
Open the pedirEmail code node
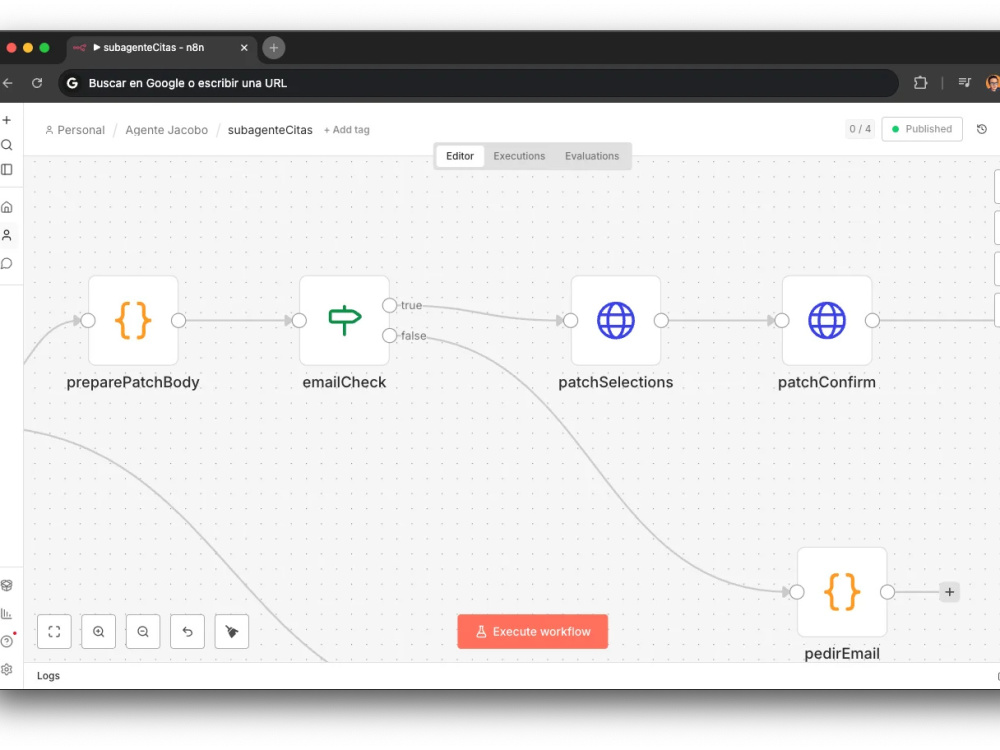(x=842, y=592)
